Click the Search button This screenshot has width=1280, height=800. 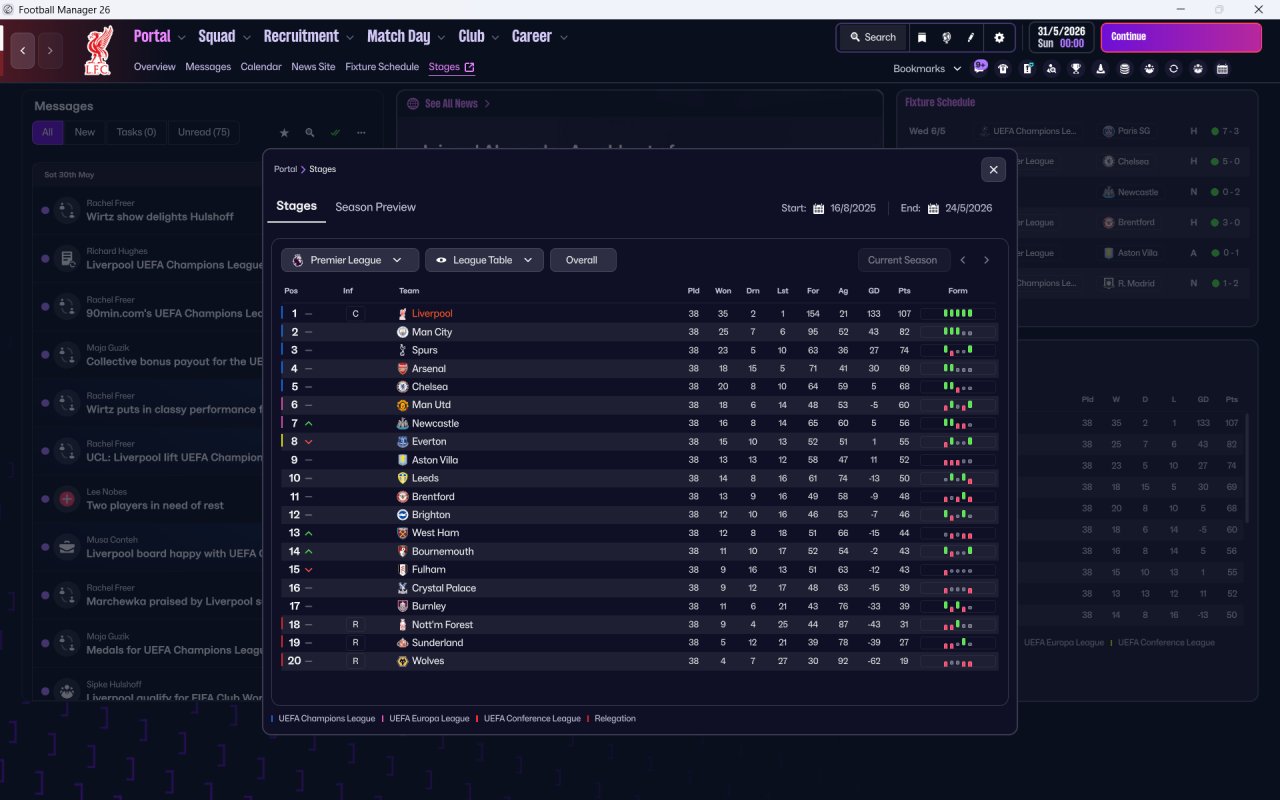click(x=873, y=38)
